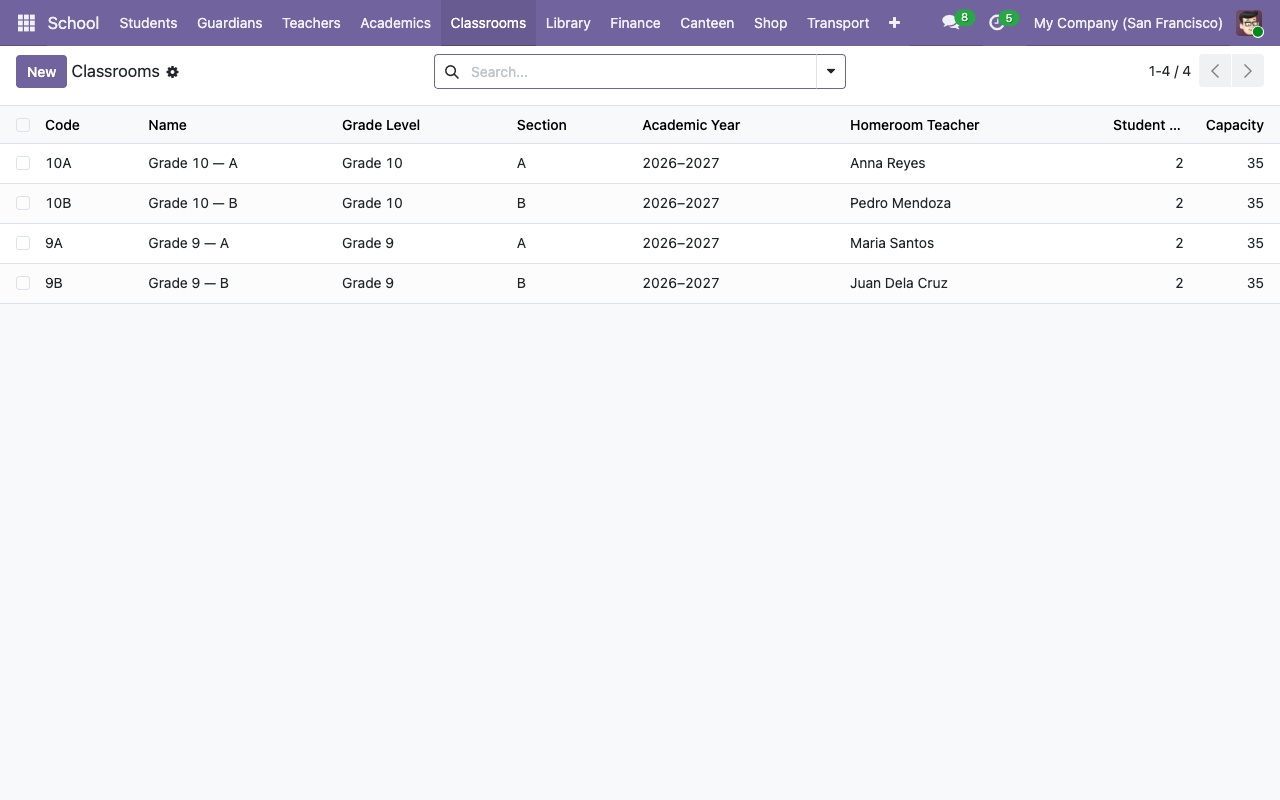Open the Transport menu

(x=838, y=23)
